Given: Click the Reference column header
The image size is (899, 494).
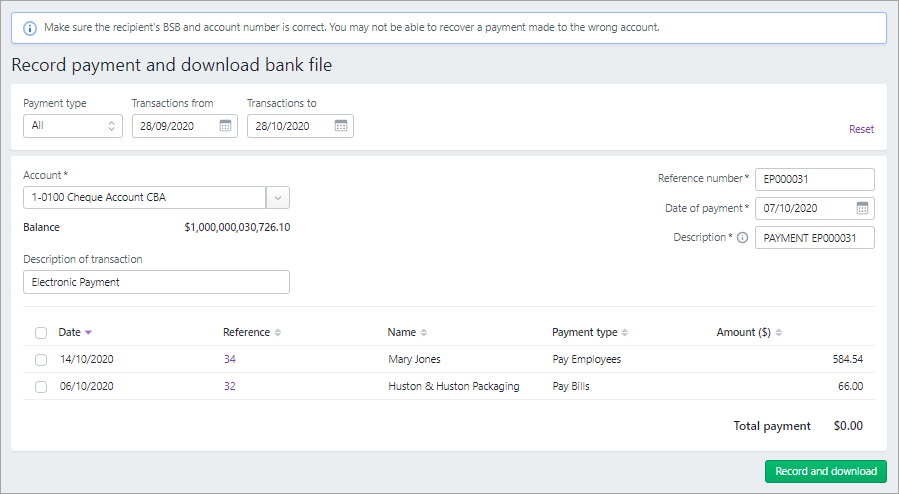Looking at the screenshot, I should coord(246,332).
